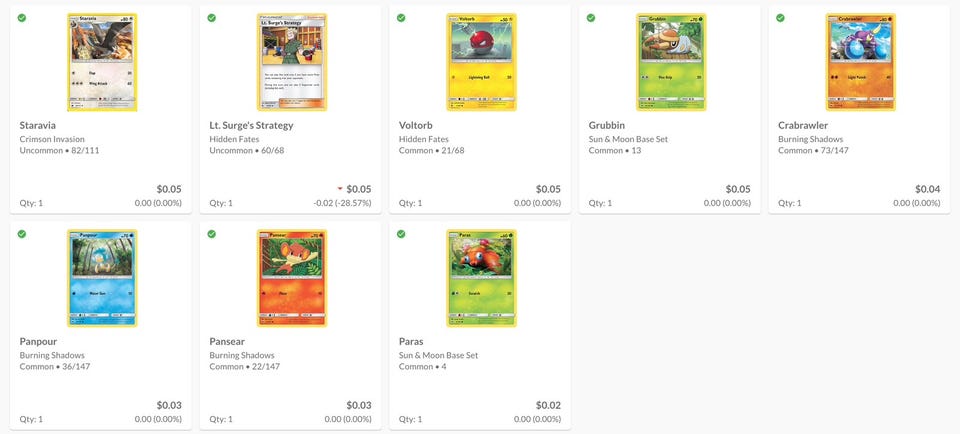
Task: Toggle the check mark on Grubbin card
Action: pyautogui.click(x=591, y=18)
